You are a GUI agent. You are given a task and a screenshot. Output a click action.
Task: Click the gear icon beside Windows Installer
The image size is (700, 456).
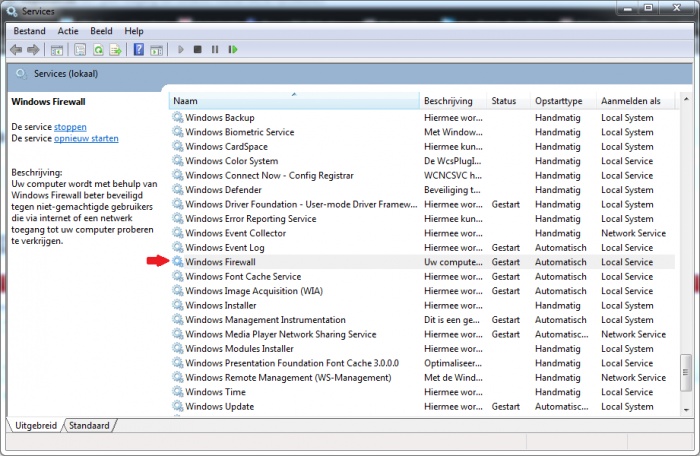pos(178,305)
